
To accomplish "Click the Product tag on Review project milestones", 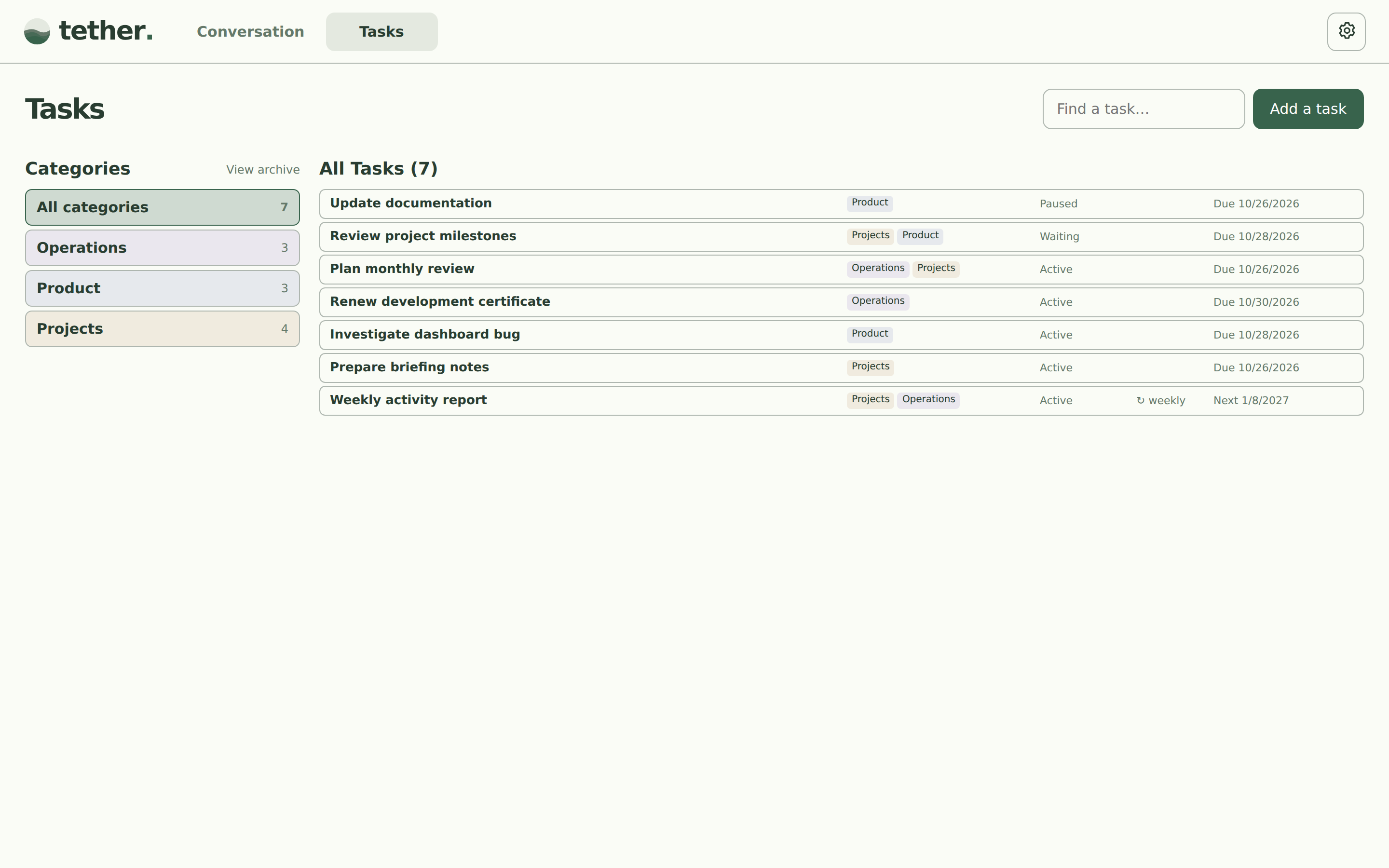I will pyautogui.click(x=920, y=236).
